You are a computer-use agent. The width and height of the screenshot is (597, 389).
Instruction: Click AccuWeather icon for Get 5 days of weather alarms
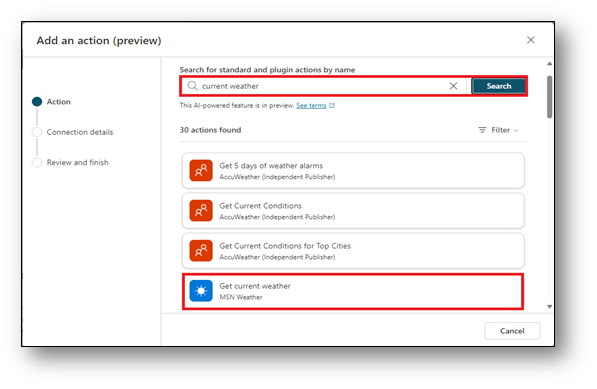coord(201,171)
